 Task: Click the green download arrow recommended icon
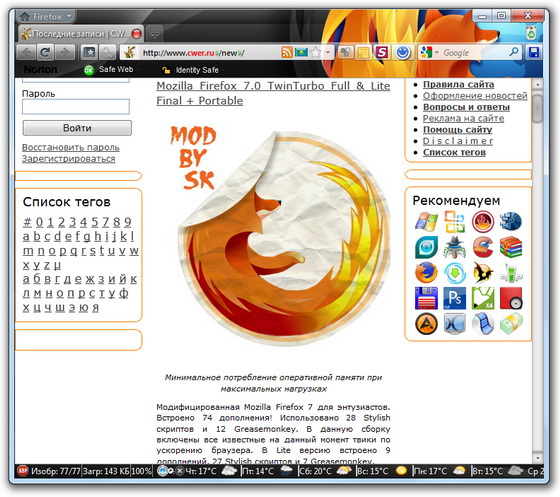click(x=455, y=273)
